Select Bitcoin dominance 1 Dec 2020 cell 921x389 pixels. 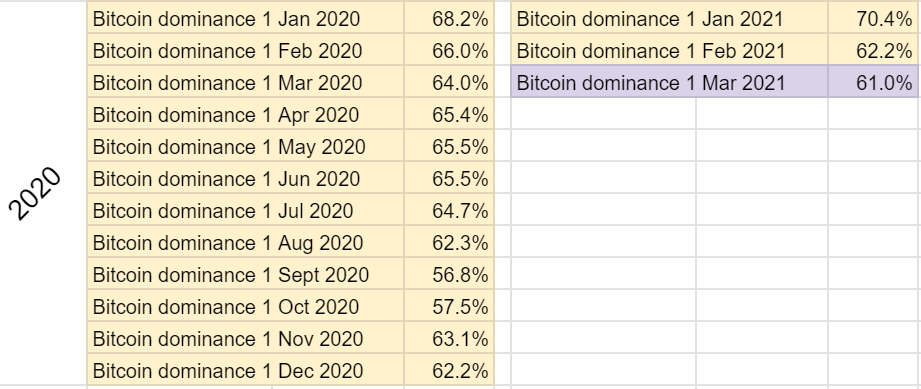pos(246,370)
